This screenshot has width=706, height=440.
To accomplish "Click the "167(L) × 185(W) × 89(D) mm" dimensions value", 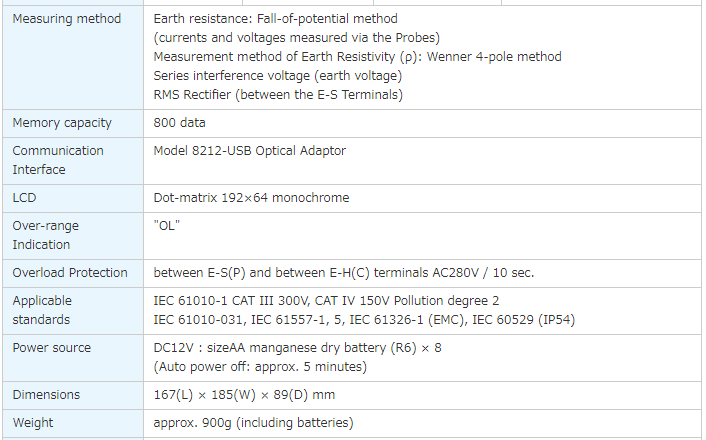I will [x=244, y=395].
